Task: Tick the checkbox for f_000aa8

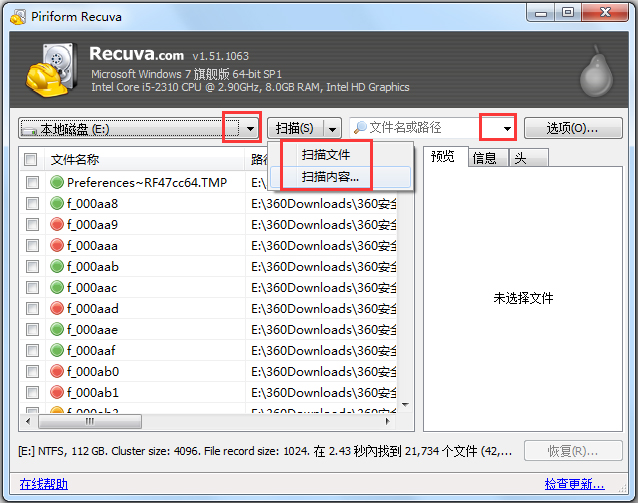Action: (x=32, y=203)
